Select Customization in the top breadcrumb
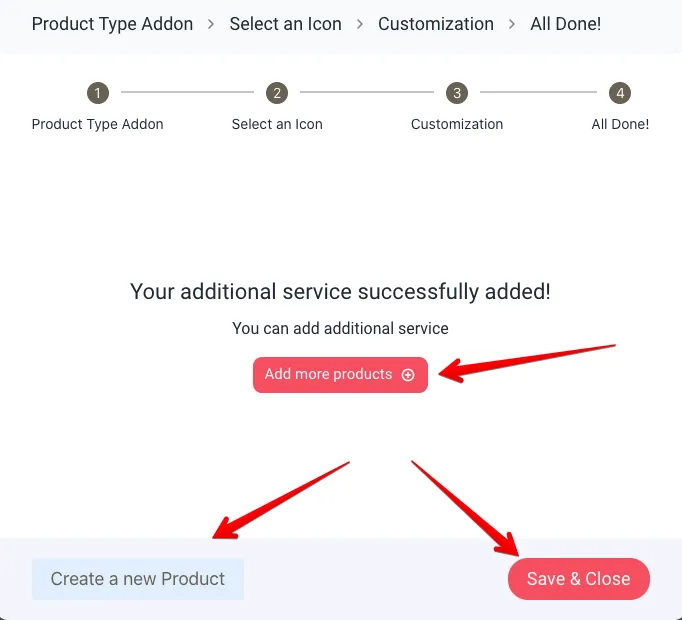This screenshot has height=620, width=682. (435, 23)
